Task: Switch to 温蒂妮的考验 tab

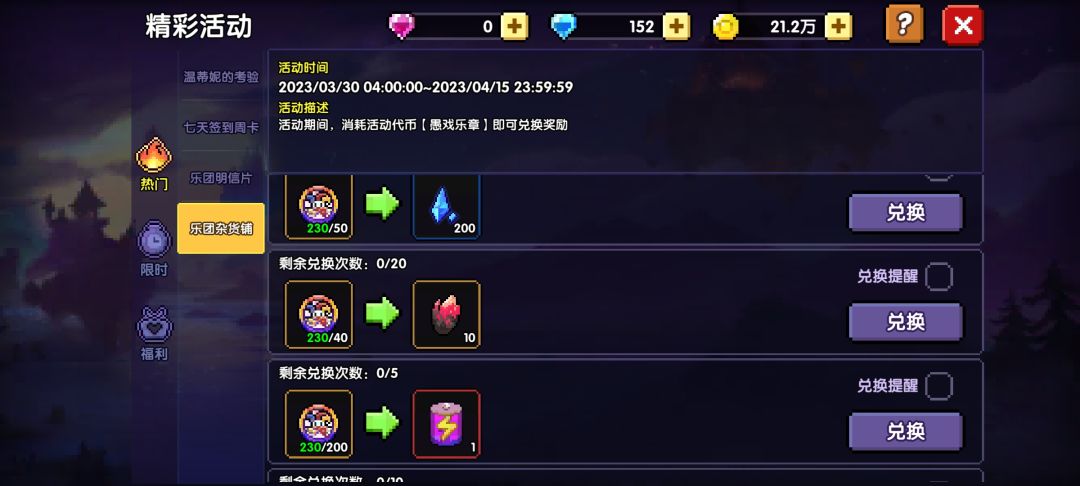Action: click(x=221, y=77)
